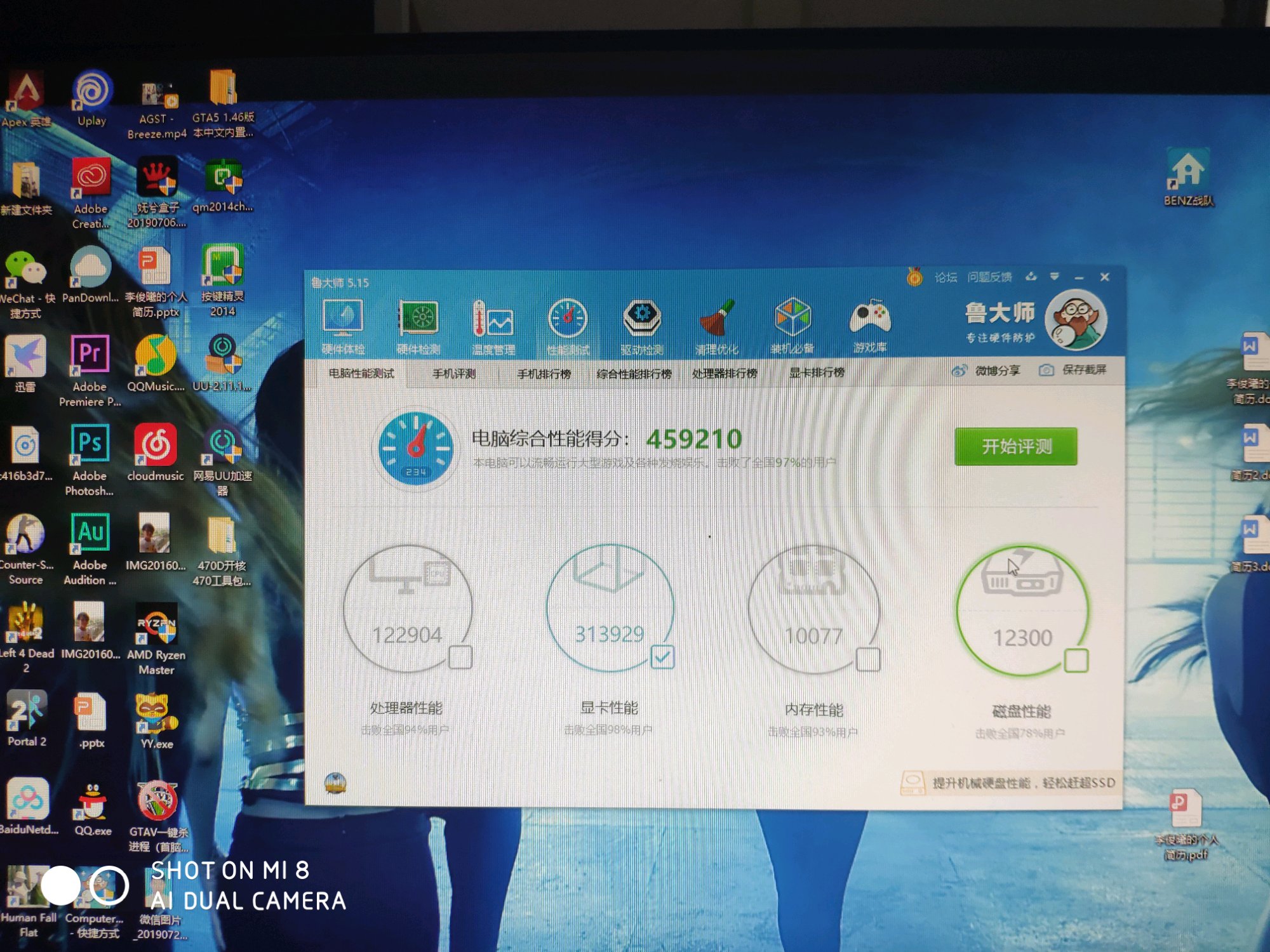Select the AGST - Breeze.mp4 file

156,109
